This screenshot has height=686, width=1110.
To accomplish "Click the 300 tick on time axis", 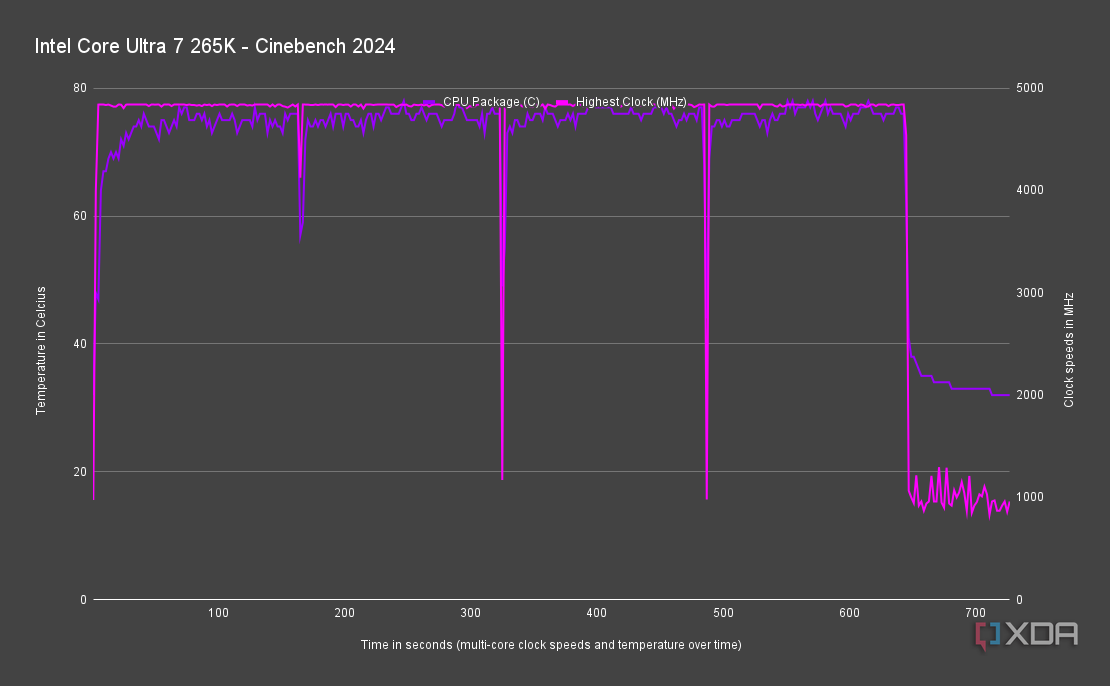I will tap(471, 613).
